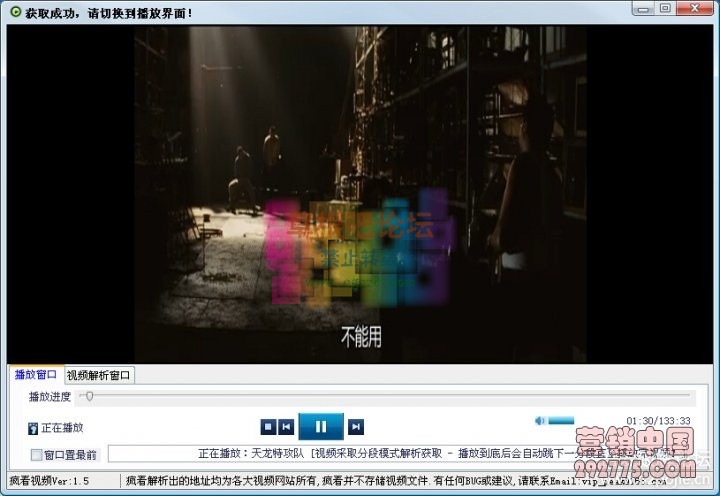Maximize the player window
Image resolution: width=720 pixels, height=496 pixels.
pos(665,10)
